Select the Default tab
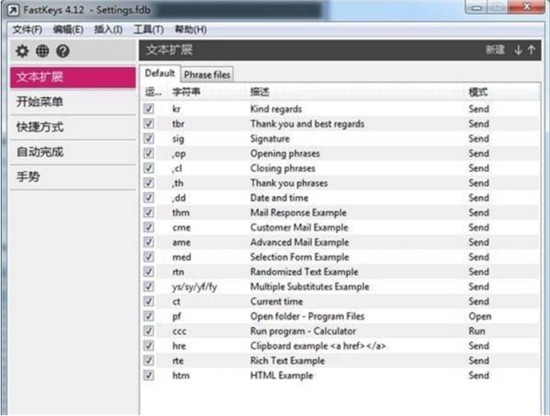 pos(160,73)
